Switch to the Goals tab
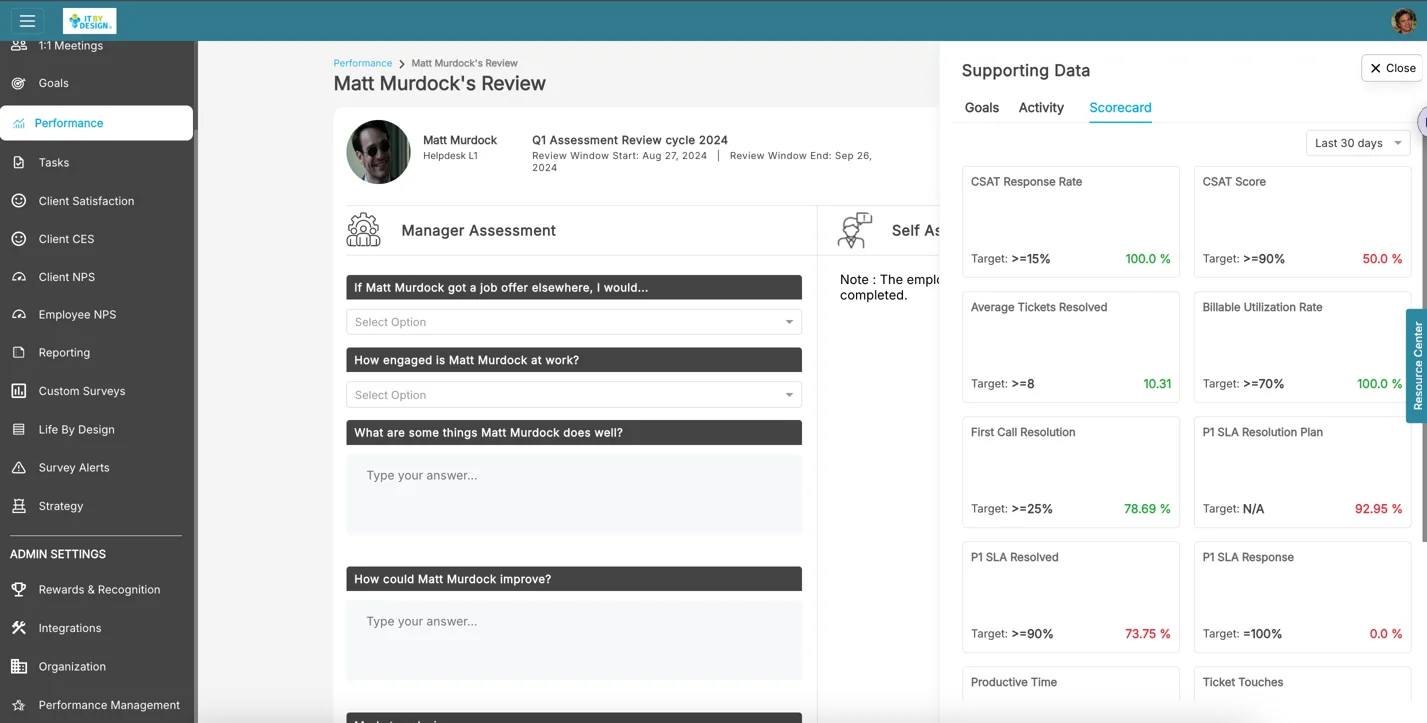 pyautogui.click(x=982, y=108)
